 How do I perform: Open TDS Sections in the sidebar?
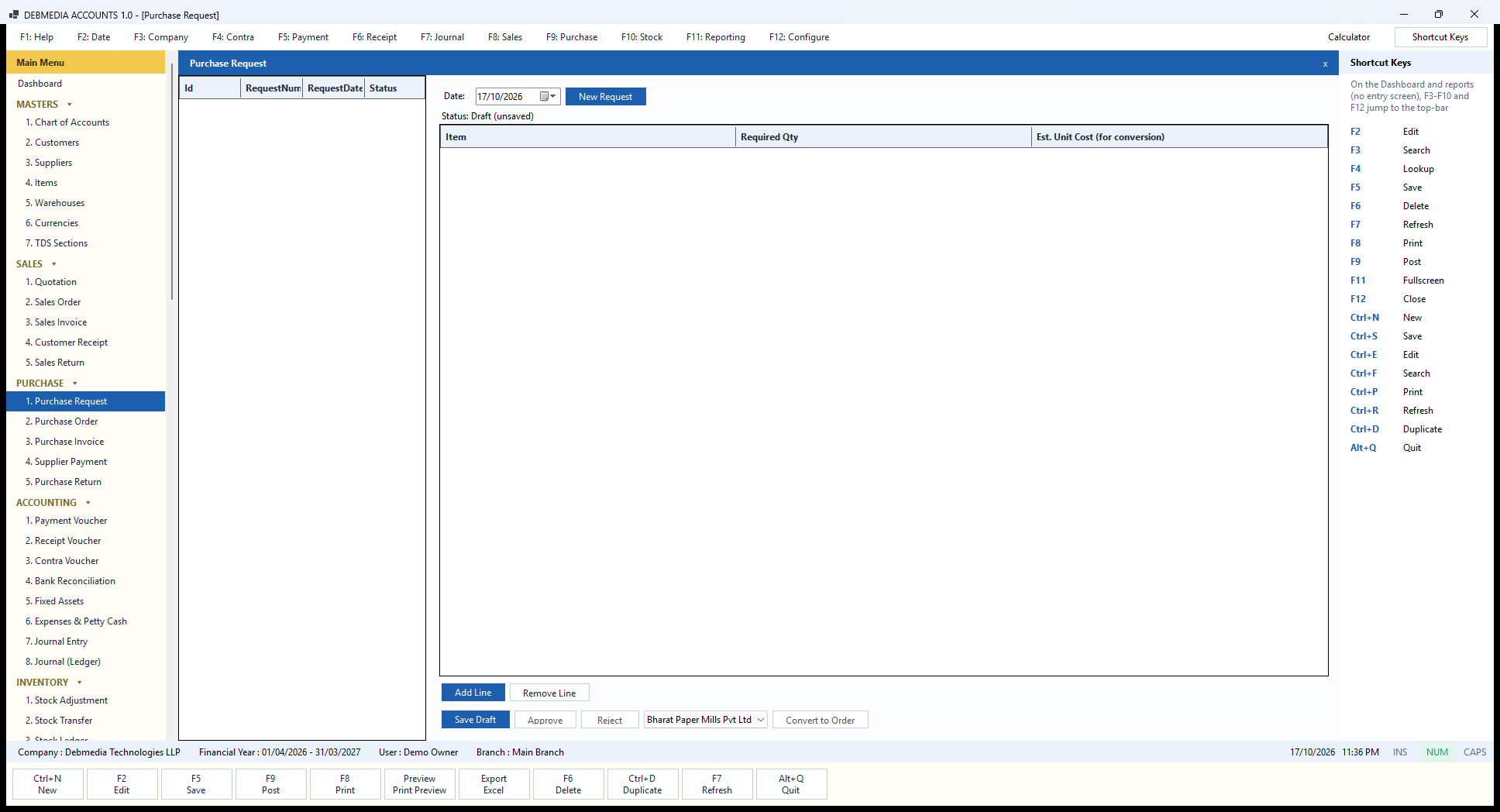(85, 243)
